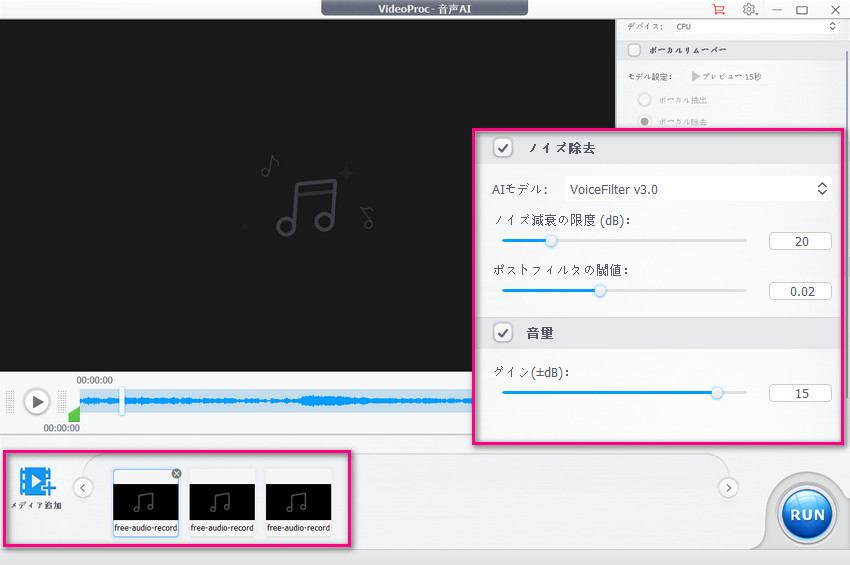The image size is (850, 565).
Task: Select the ボーカル除去 radio option
Action: click(x=644, y=121)
